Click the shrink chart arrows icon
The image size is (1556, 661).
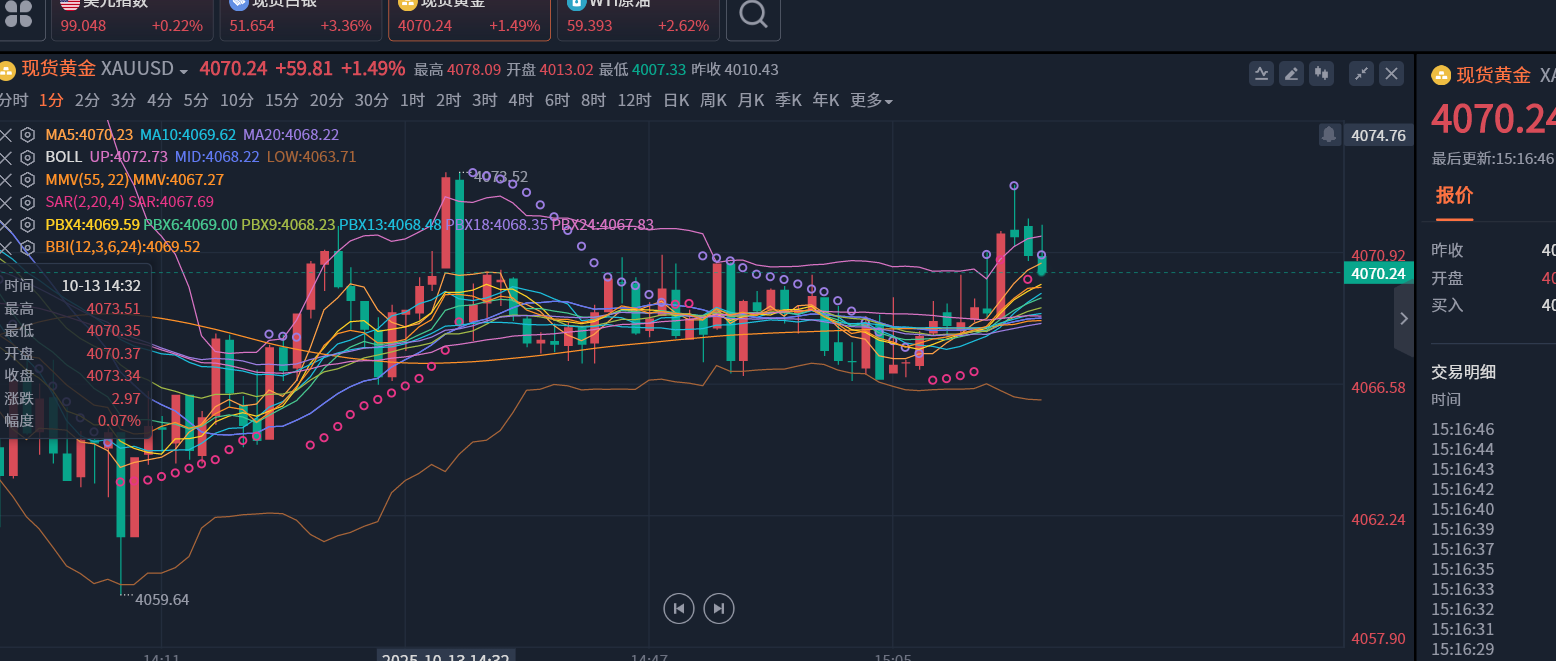click(1361, 73)
